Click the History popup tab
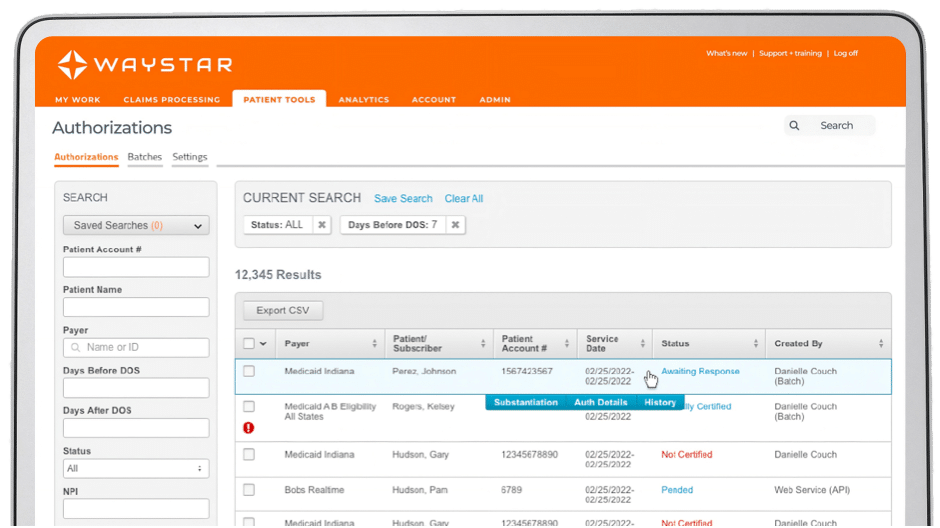Viewport: 940px width, 528px height. [x=660, y=402]
